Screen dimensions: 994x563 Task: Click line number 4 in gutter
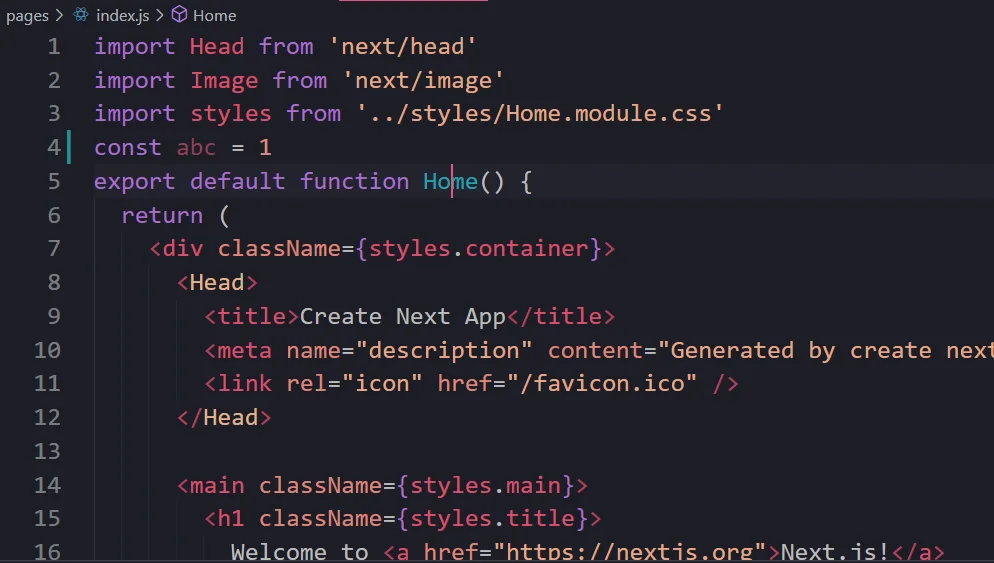coord(54,147)
